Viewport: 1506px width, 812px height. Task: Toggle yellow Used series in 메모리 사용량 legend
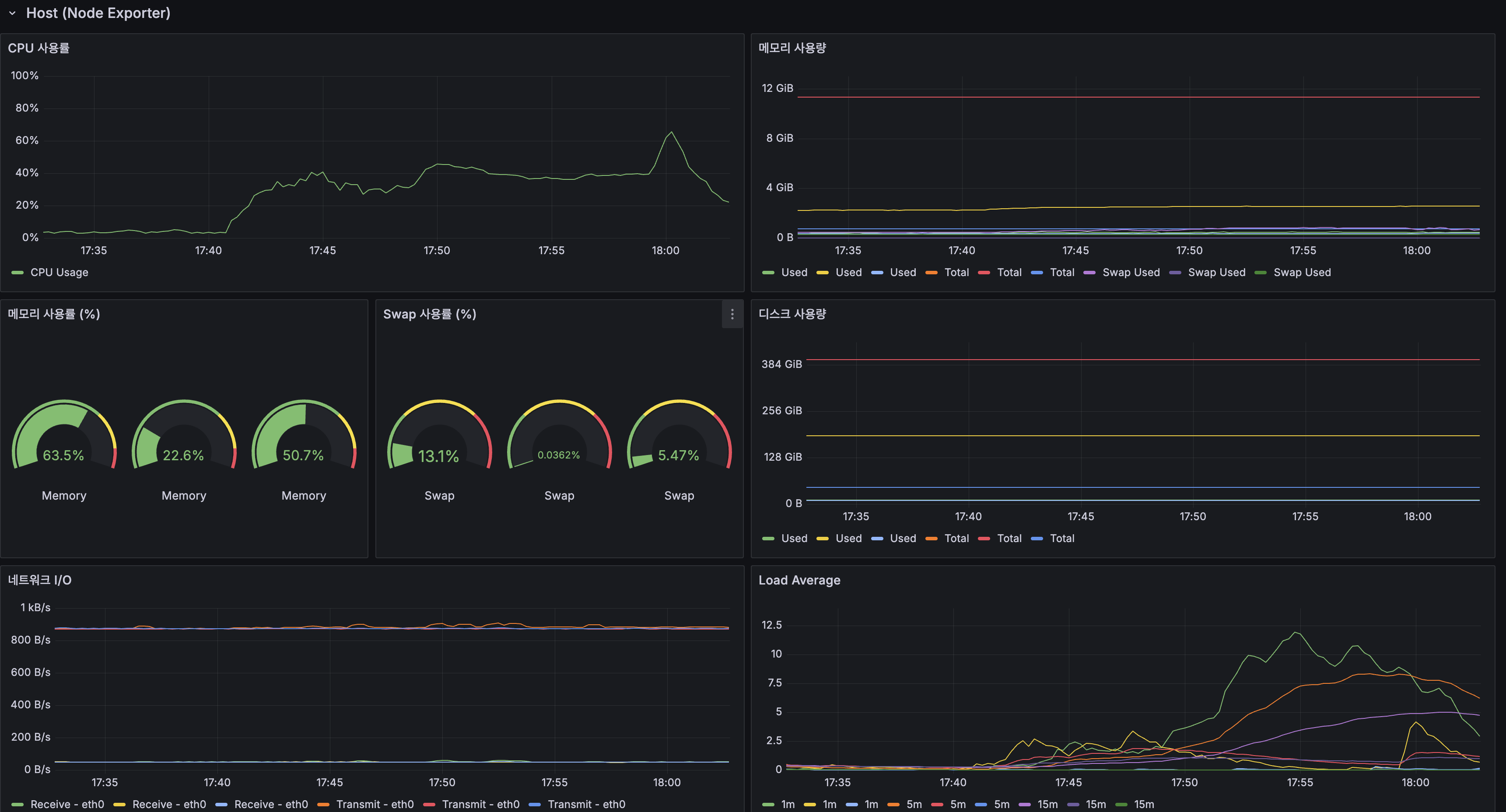[x=848, y=273]
